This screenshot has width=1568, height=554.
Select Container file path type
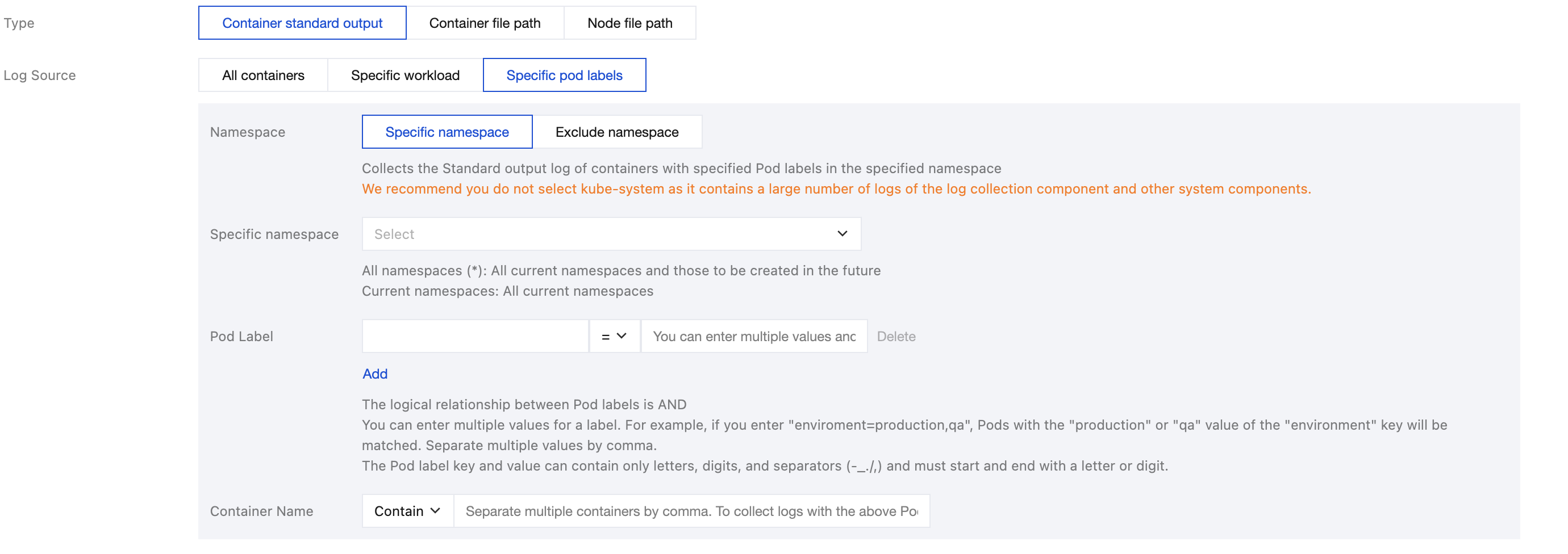pyautogui.click(x=485, y=23)
